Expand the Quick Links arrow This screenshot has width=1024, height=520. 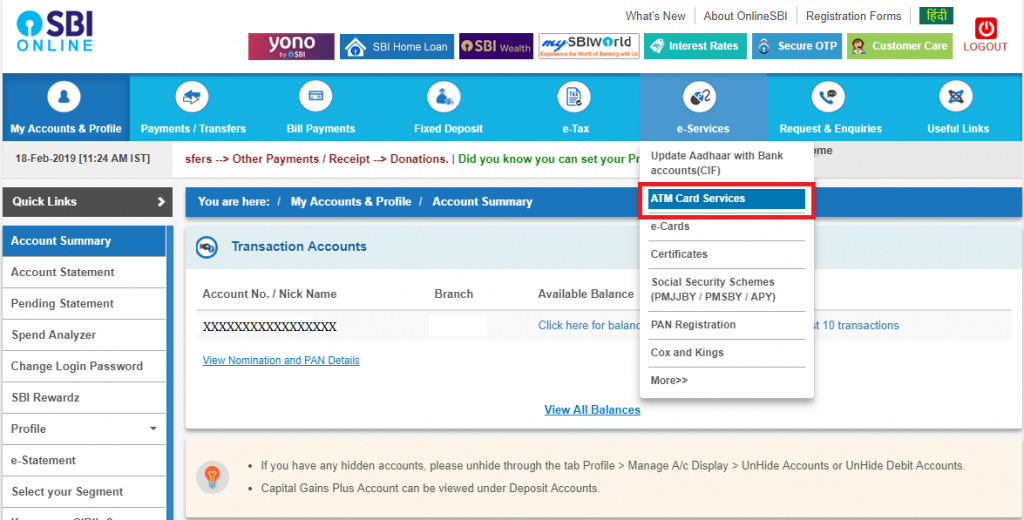pyautogui.click(x=161, y=202)
